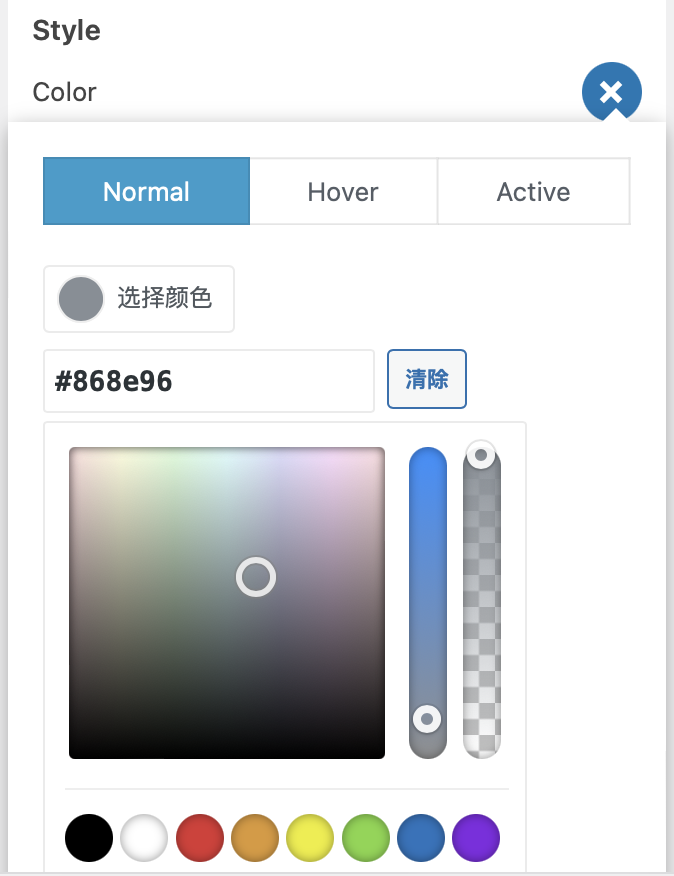Image resolution: width=674 pixels, height=876 pixels.
Task: Click the transparency slider handle
Action: point(481,456)
